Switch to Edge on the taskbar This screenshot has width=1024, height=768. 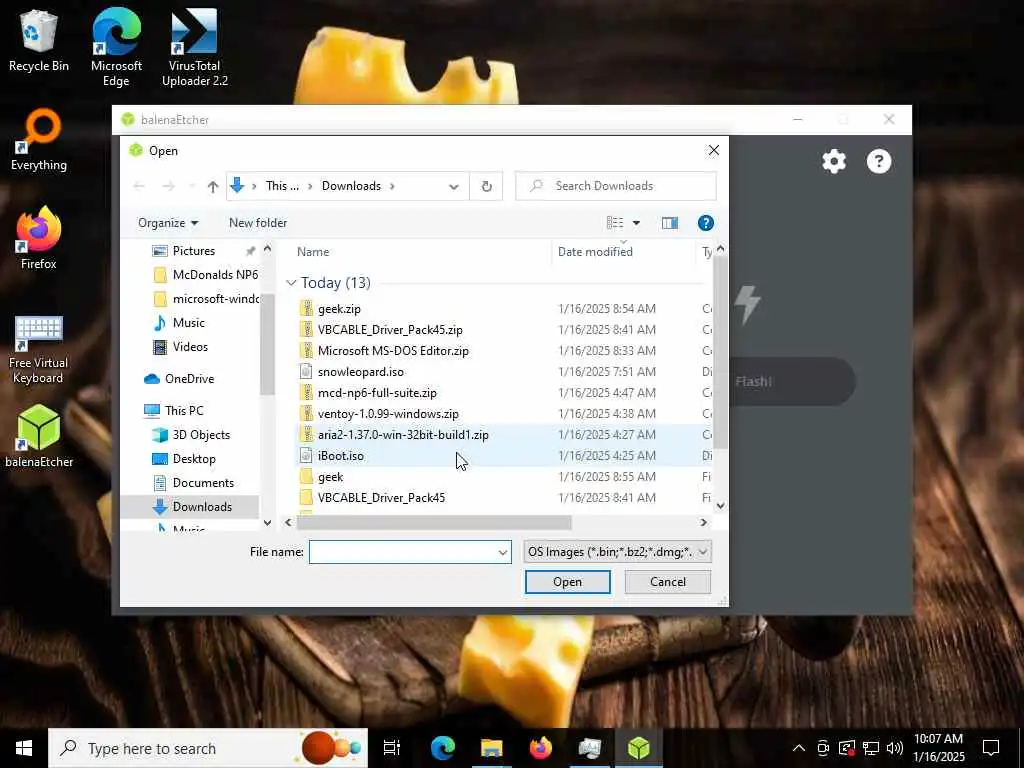[443, 748]
